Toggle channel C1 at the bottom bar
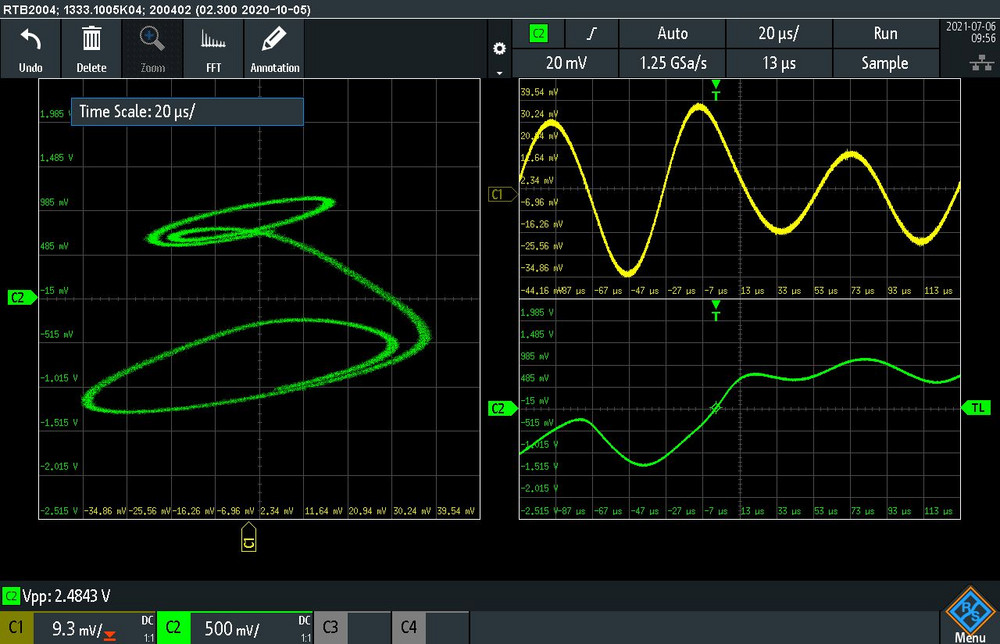The image size is (1000, 644). [x=16, y=627]
